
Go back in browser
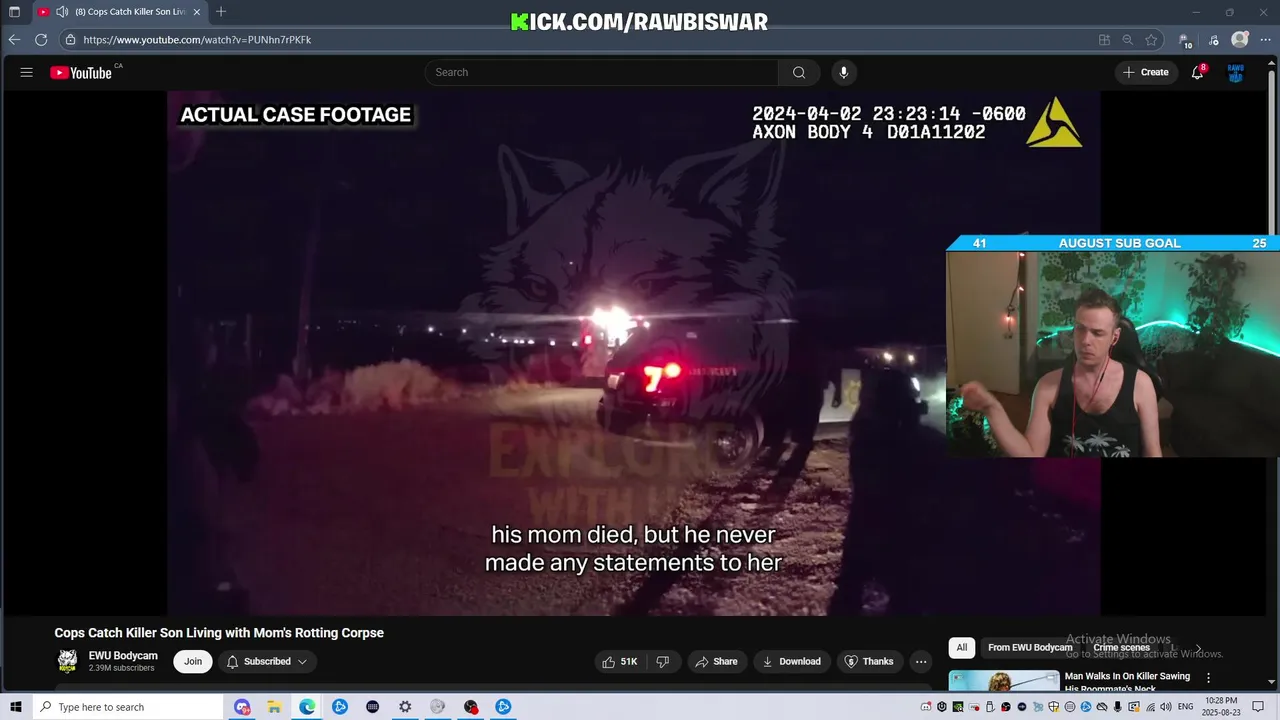pos(14,40)
